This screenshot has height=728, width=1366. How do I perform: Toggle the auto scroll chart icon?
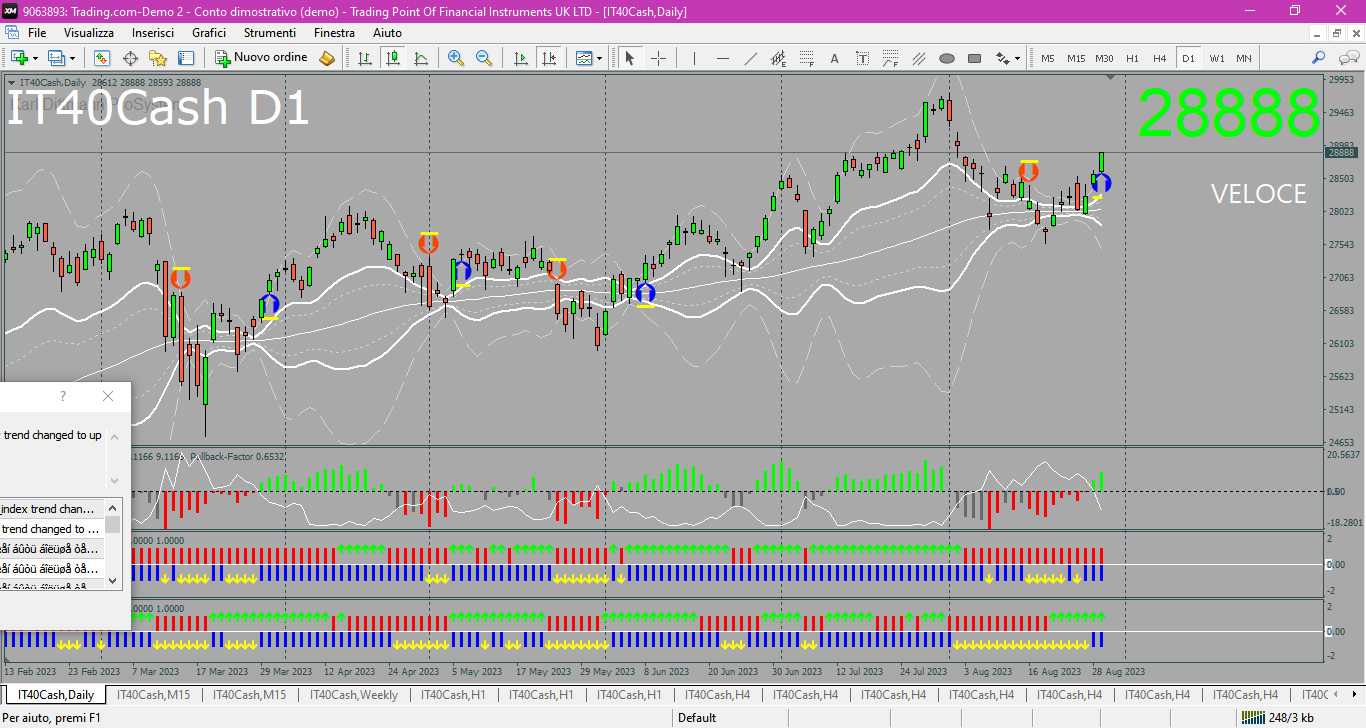[520, 58]
